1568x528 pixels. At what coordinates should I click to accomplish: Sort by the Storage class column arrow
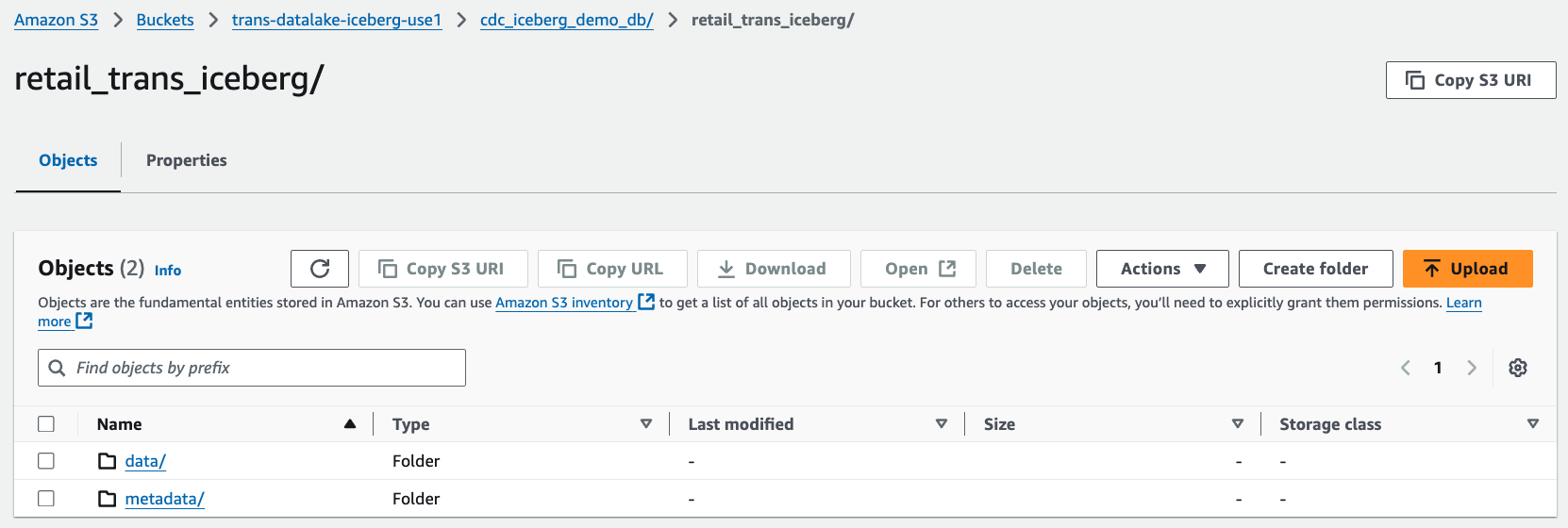click(1533, 424)
